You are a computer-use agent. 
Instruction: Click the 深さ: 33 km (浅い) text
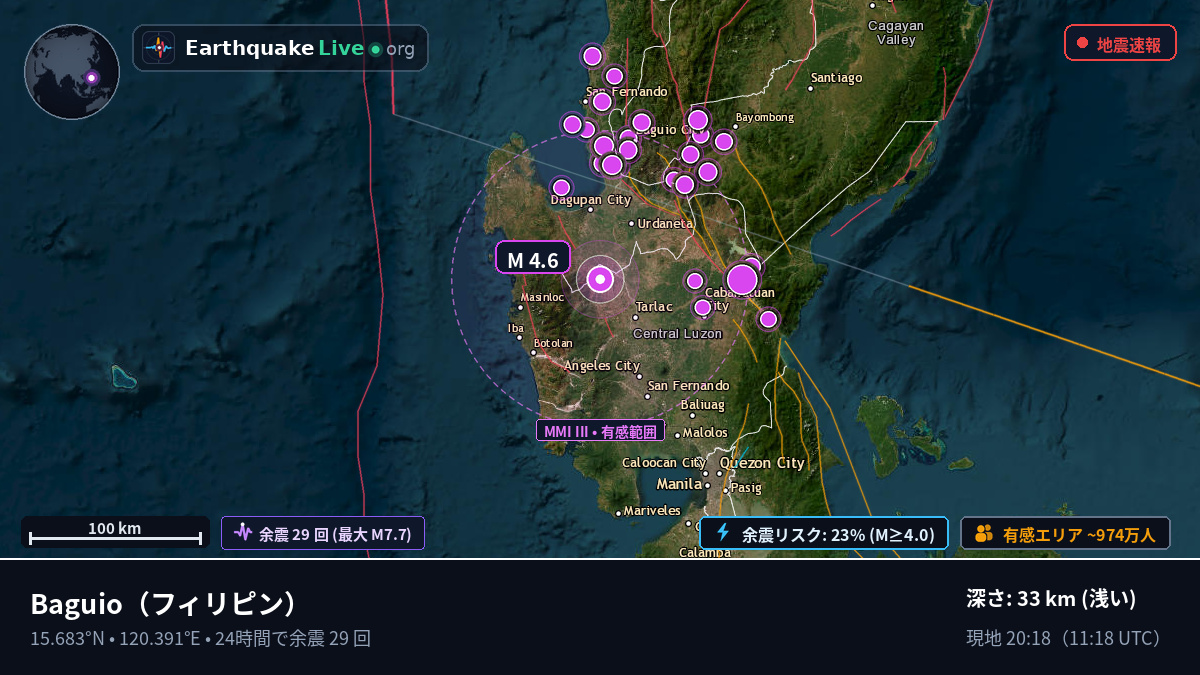pos(1052,599)
